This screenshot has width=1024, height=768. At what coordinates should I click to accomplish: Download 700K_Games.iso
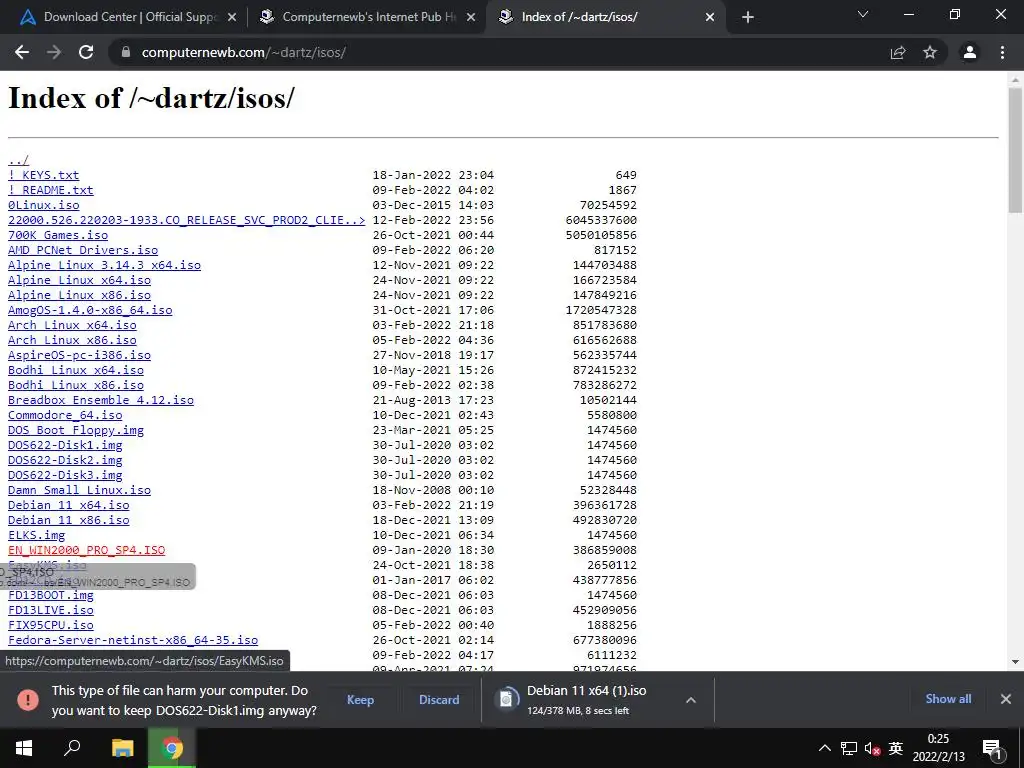(58, 235)
